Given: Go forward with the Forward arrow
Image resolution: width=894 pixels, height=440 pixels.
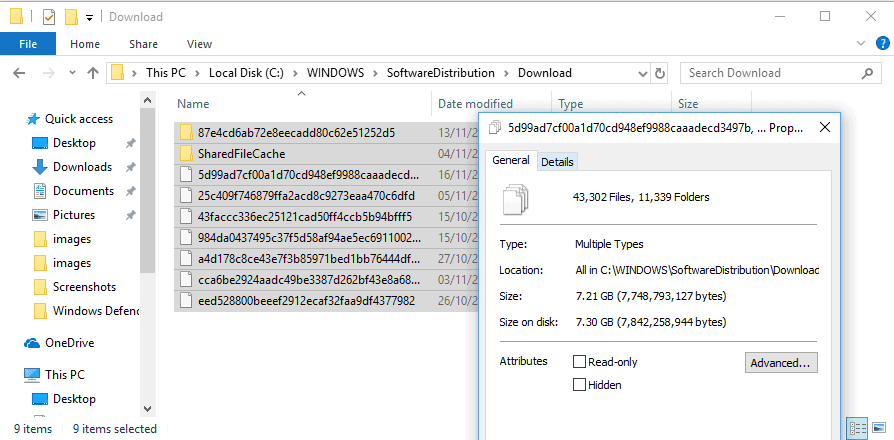Looking at the screenshot, I should click(x=49, y=73).
